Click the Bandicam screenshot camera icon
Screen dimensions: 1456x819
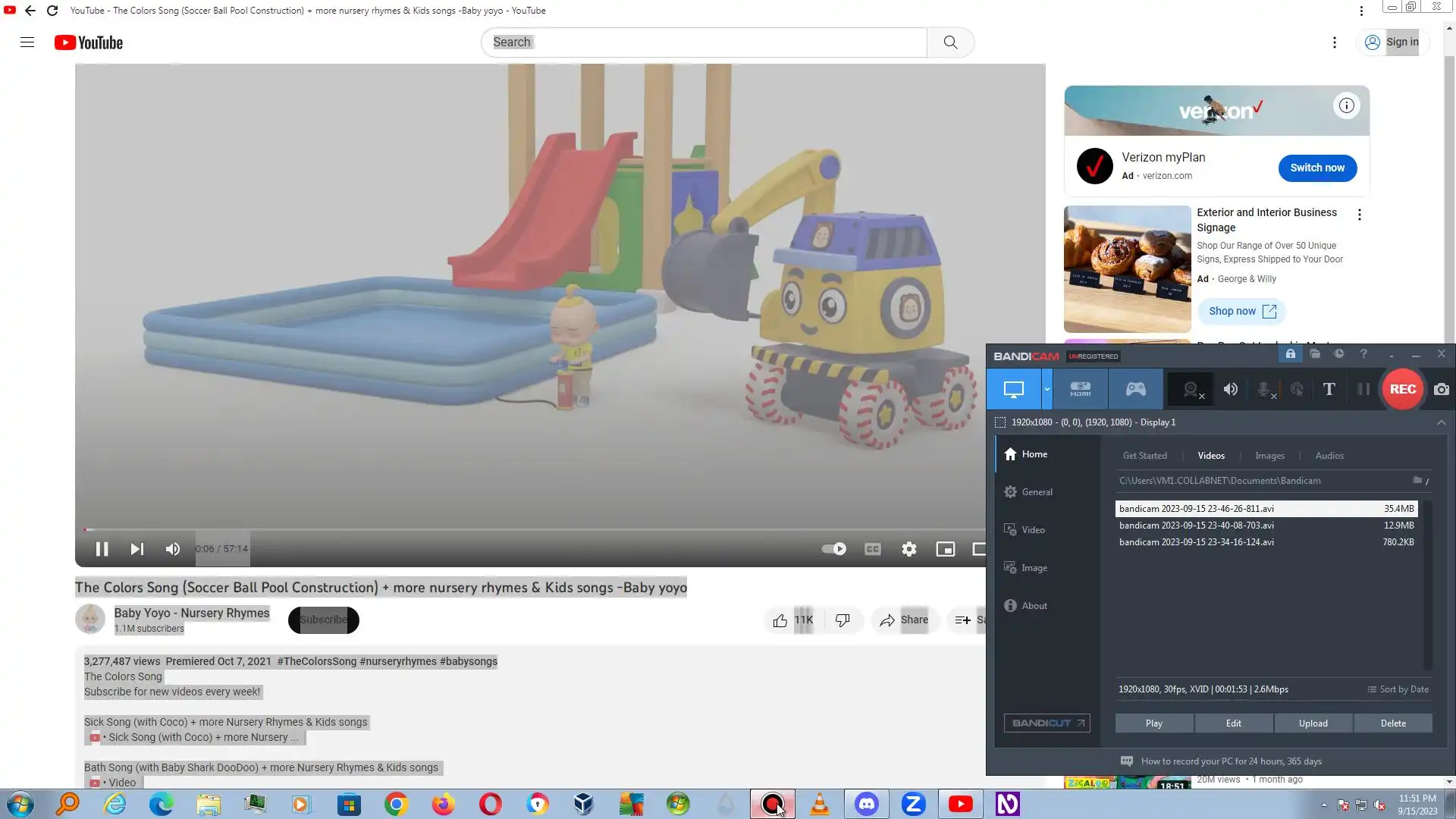1441,389
